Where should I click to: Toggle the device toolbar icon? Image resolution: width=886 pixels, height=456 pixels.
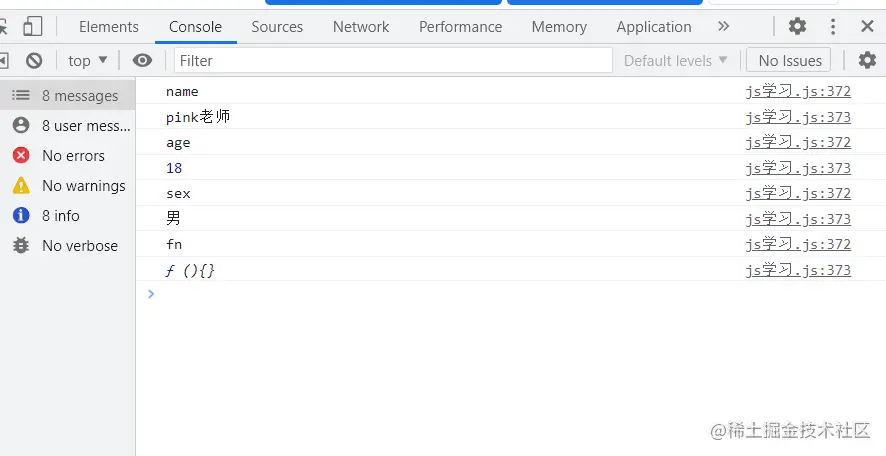click(33, 27)
